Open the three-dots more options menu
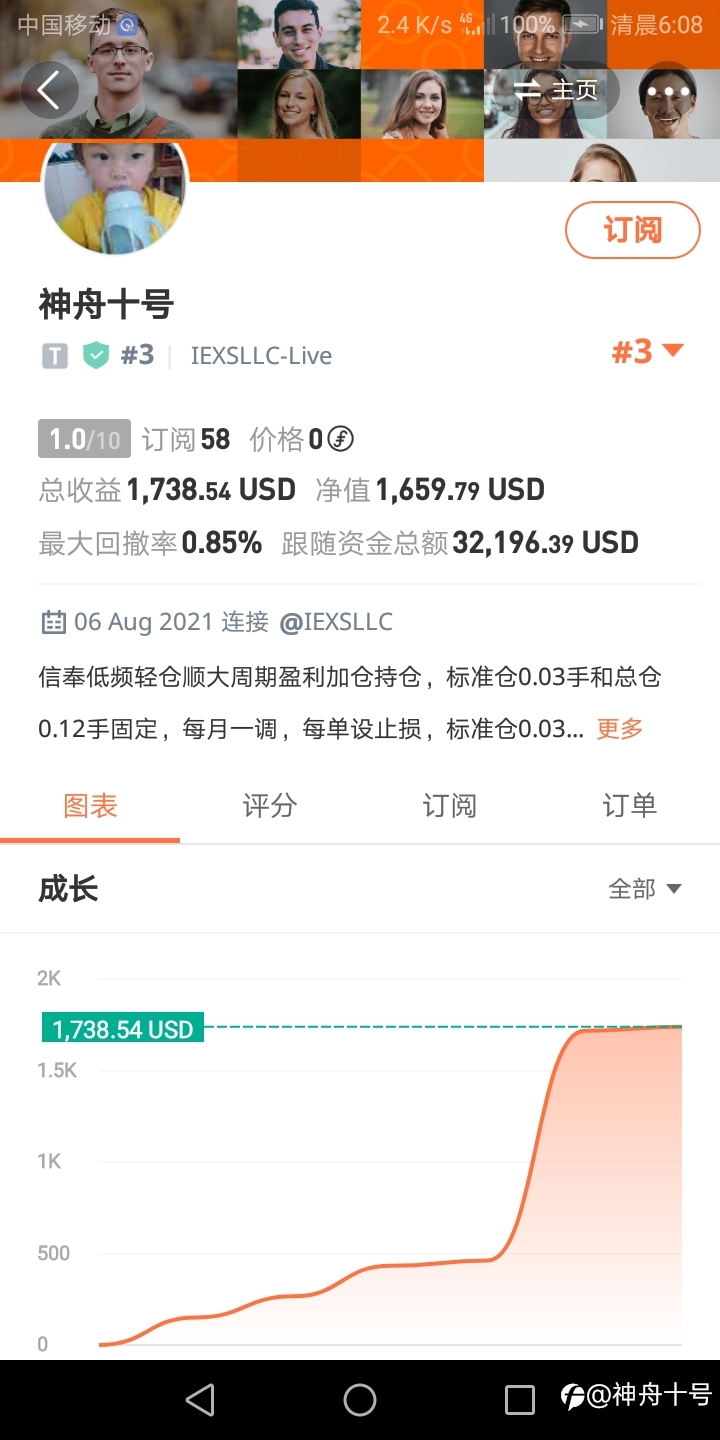The image size is (720, 1440). 668,90
